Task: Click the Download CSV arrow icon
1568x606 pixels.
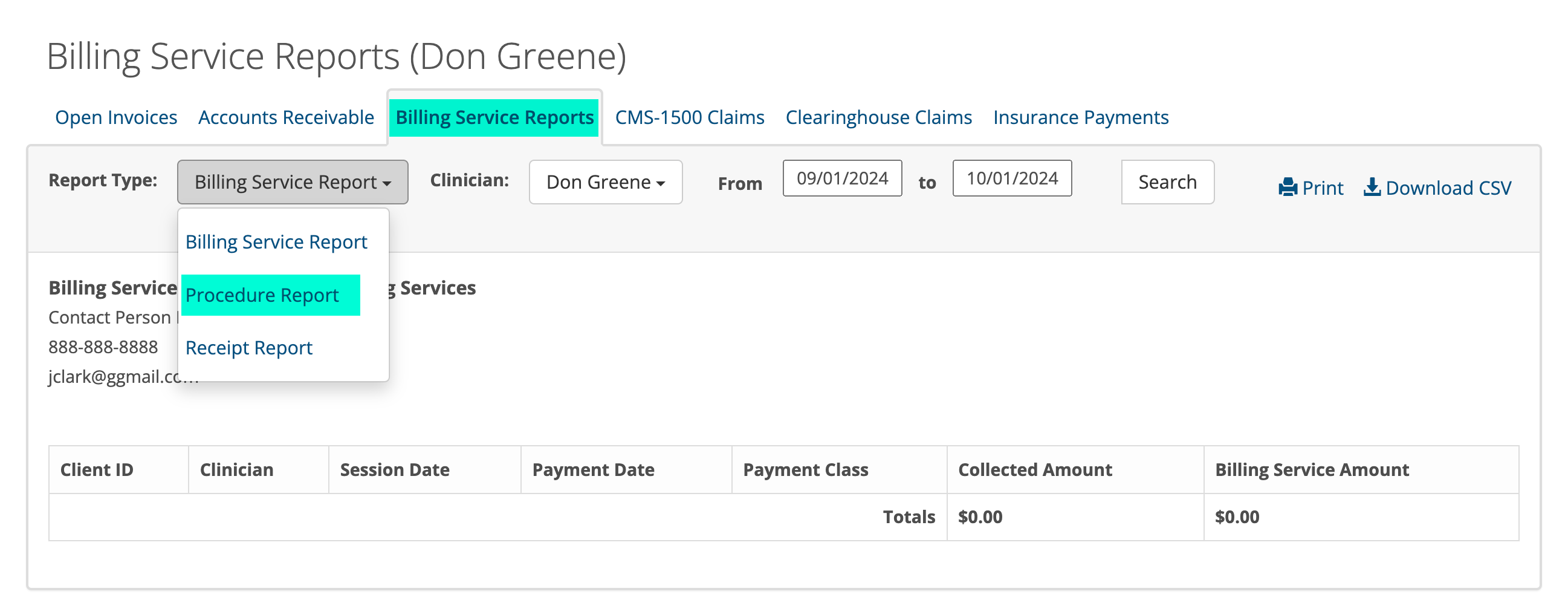Action: coord(1372,187)
